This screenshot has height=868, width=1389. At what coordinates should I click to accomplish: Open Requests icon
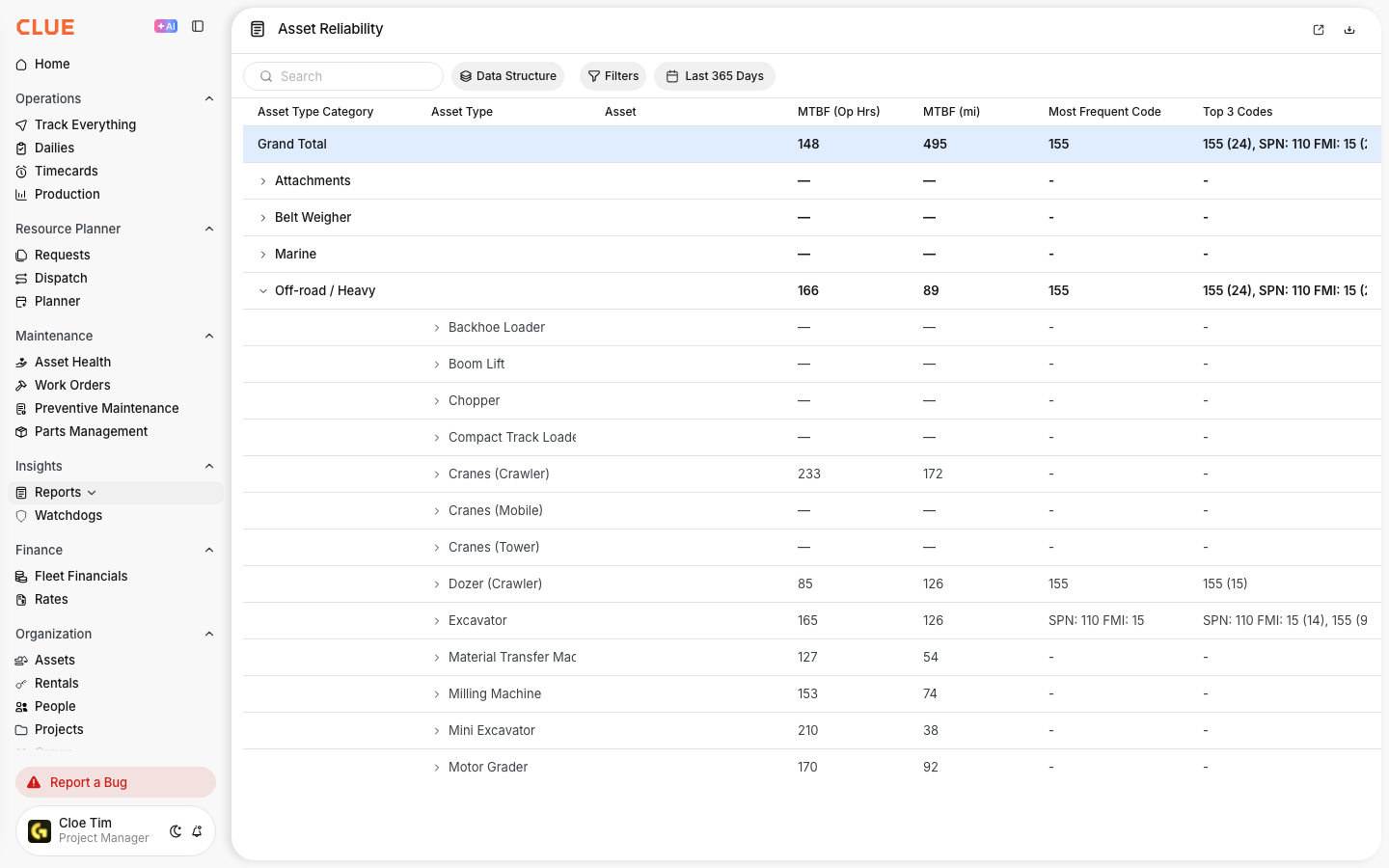coord(21,256)
